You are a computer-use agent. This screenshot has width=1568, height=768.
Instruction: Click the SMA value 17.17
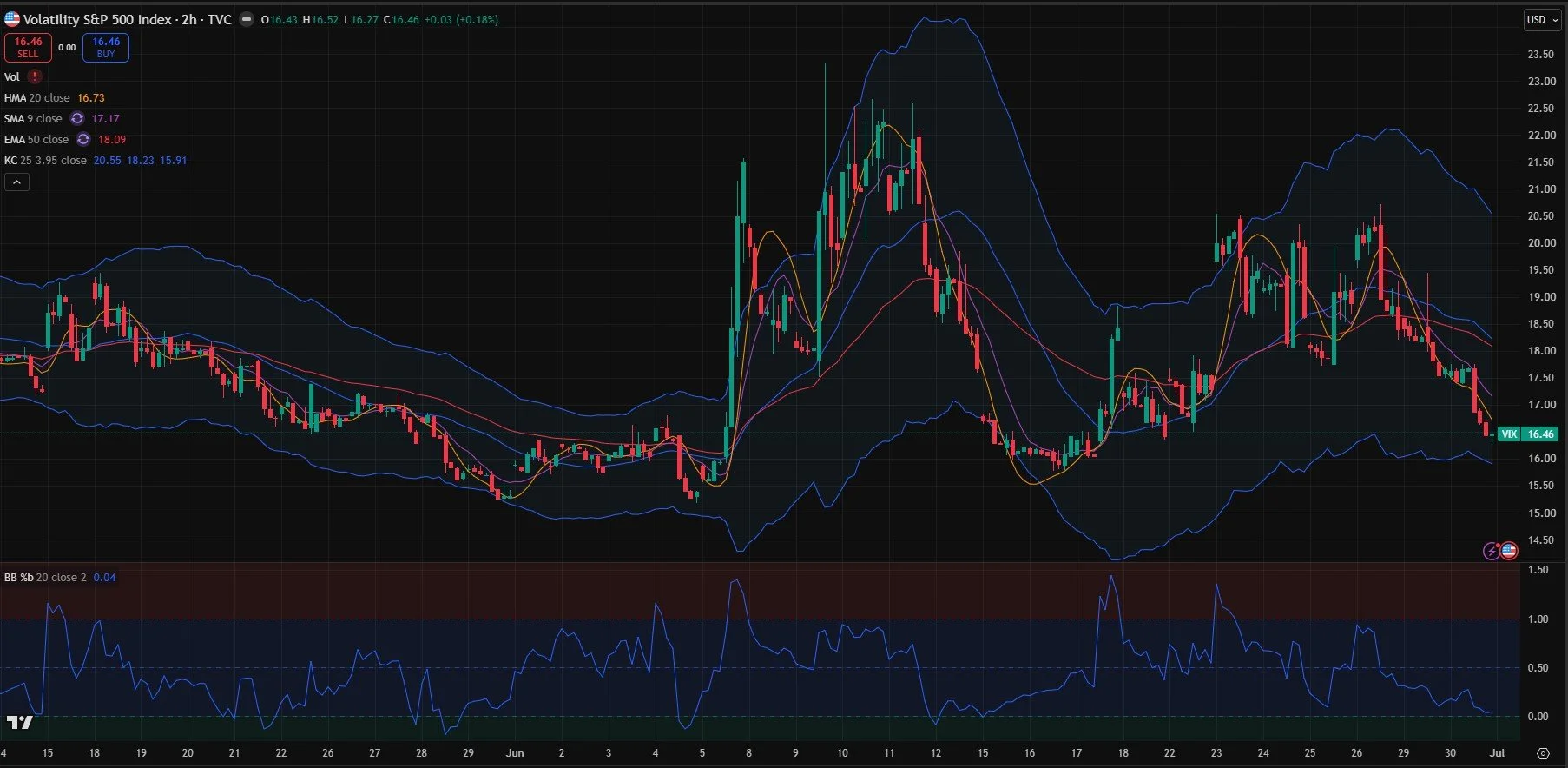[106, 118]
